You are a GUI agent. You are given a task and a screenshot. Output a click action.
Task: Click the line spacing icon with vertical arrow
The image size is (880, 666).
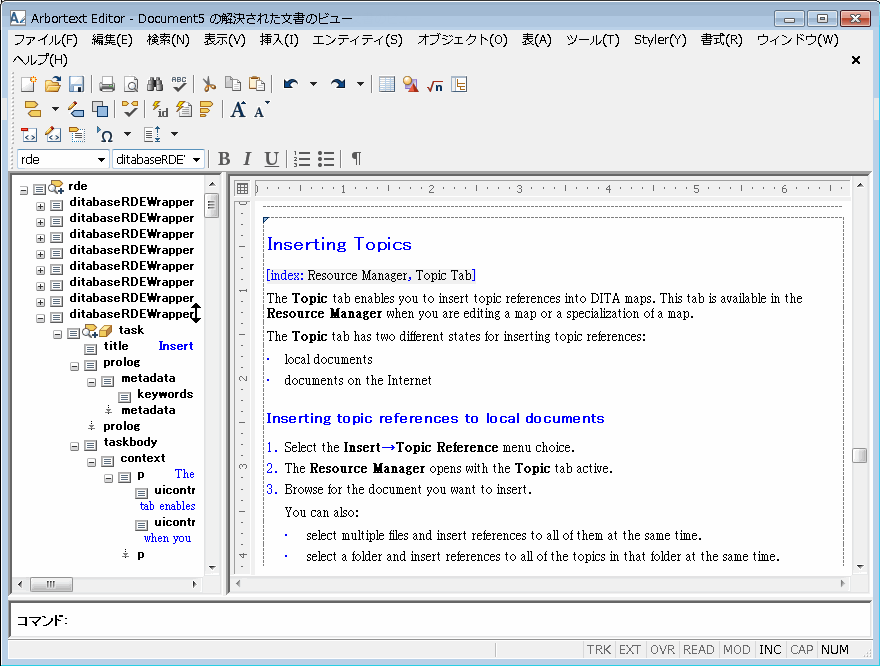tap(153, 134)
